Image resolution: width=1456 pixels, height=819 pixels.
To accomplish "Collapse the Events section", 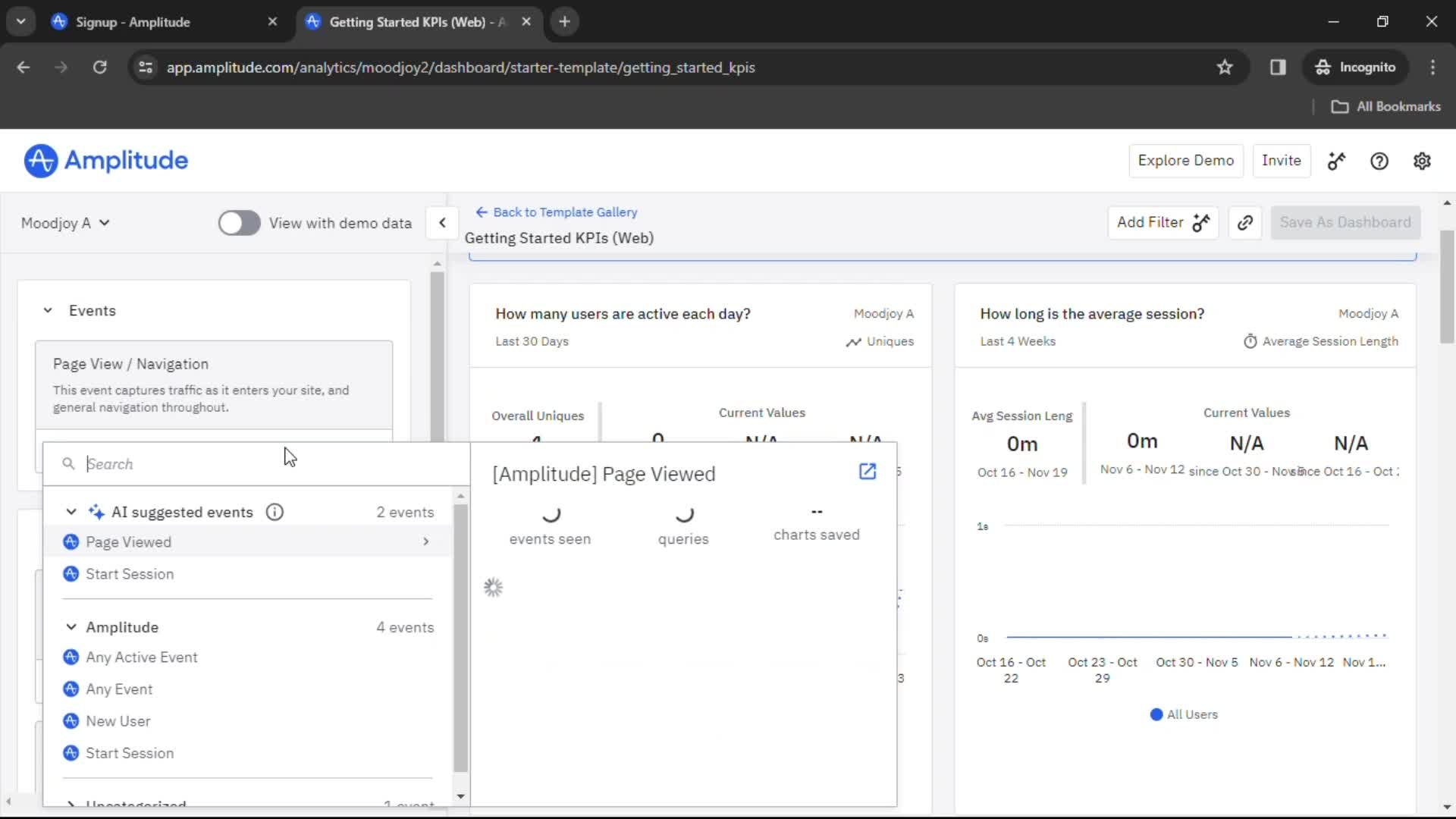I will point(48,310).
